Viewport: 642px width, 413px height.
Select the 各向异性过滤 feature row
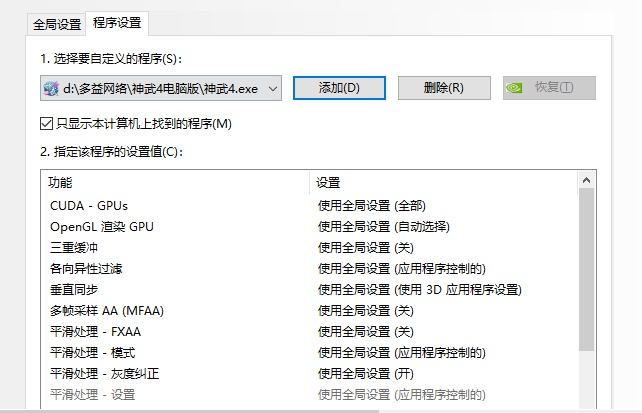point(309,269)
